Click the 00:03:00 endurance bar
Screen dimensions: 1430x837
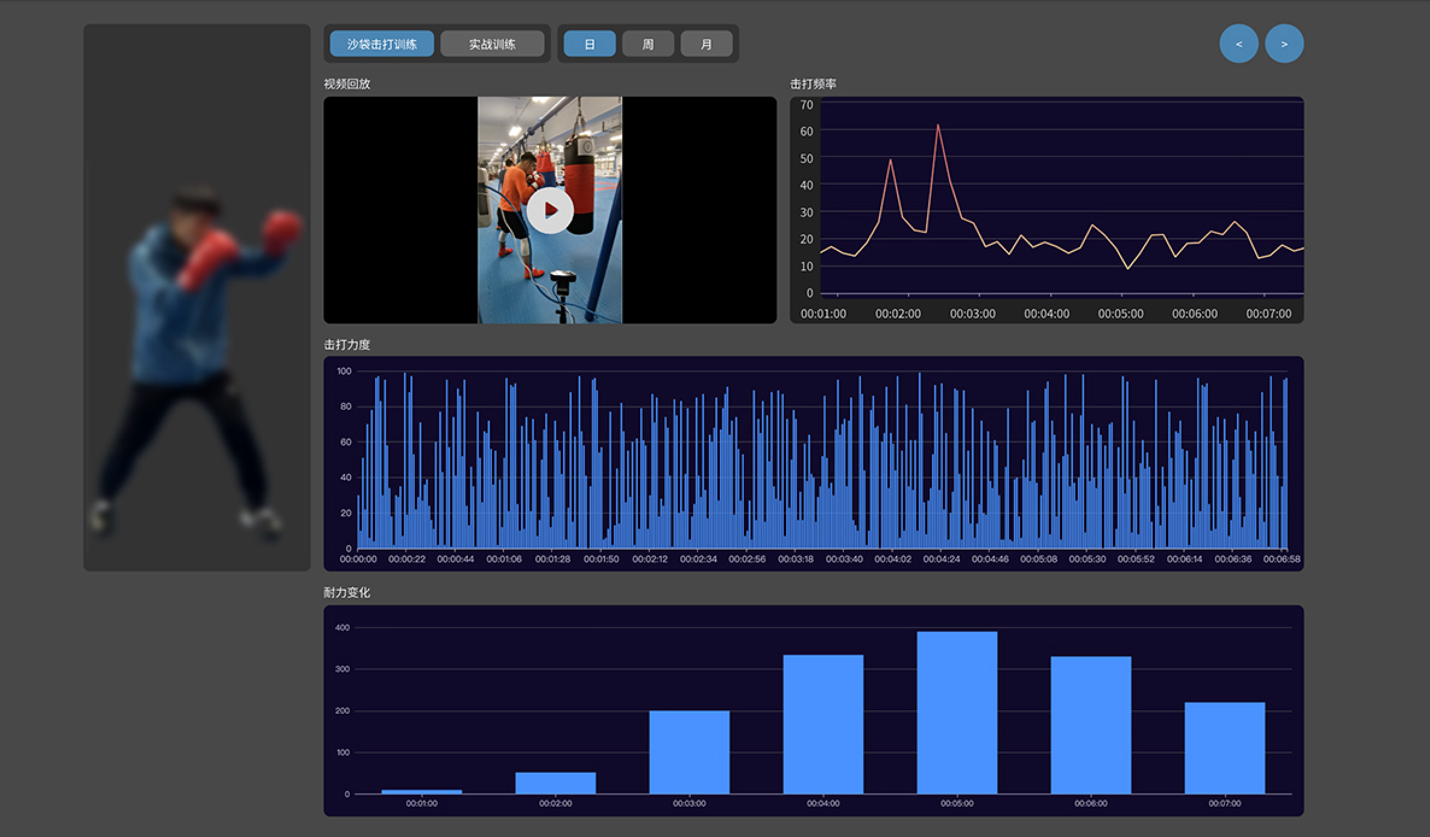pyautogui.click(x=689, y=752)
